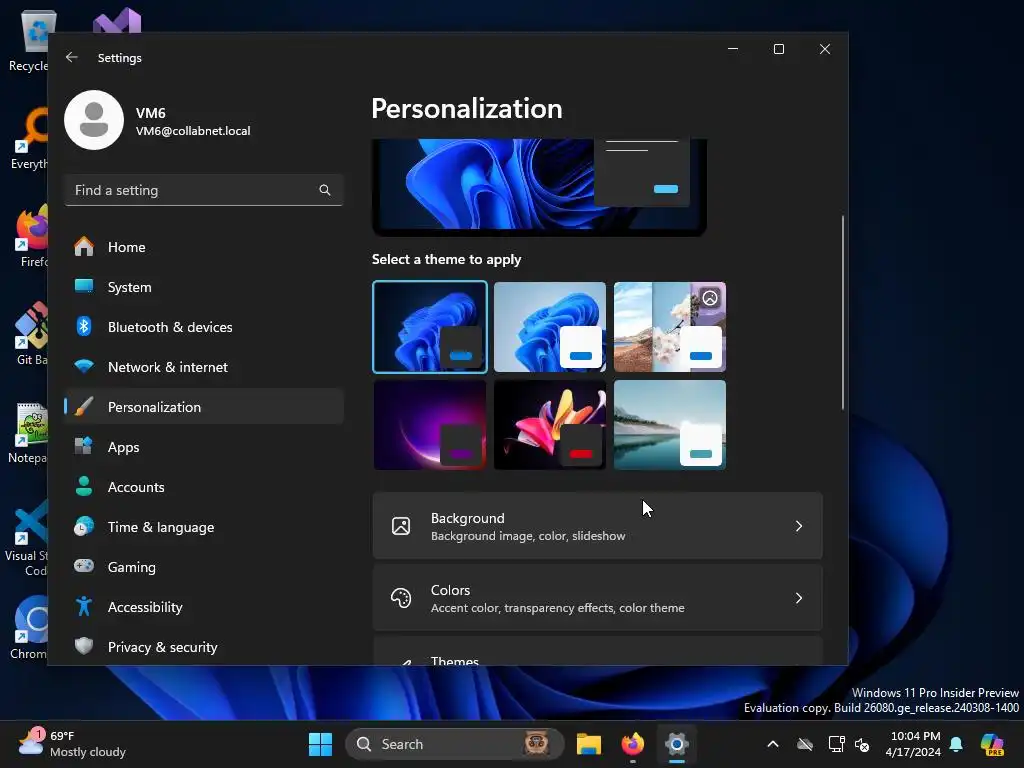Screen dimensions: 1024x768
Task: Click the search magnifier in Find a setting
Action: pyautogui.click(x=325, y=190)
